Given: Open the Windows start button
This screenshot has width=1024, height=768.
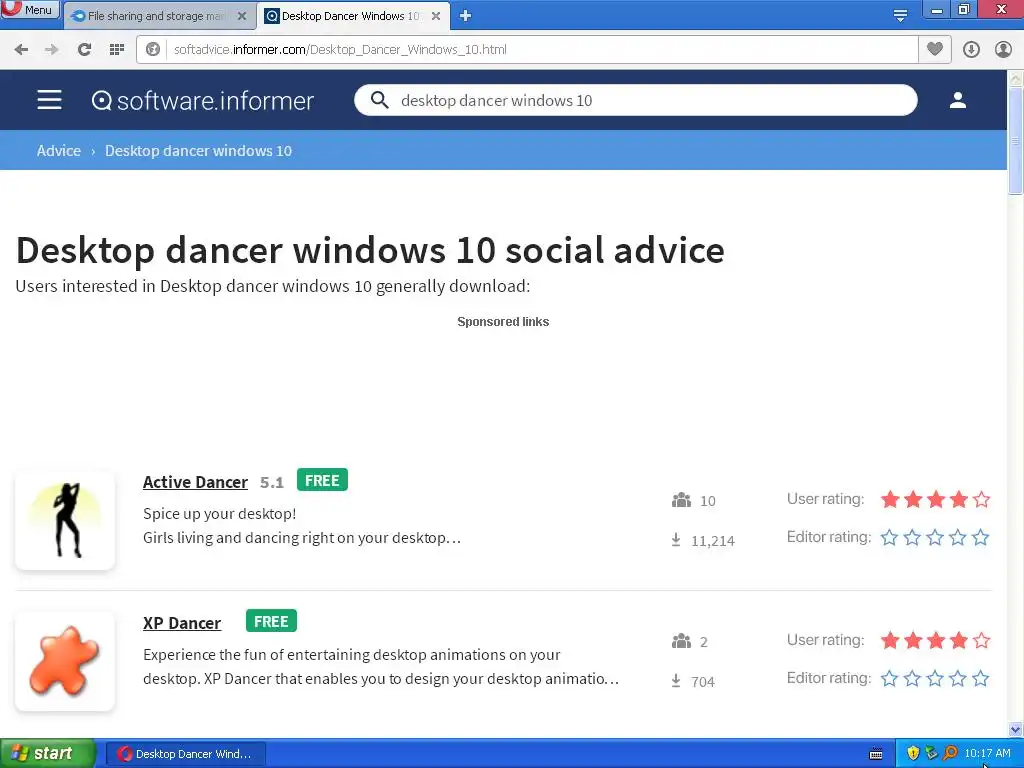Looking at the screenshot, I should tap(48, 754).
